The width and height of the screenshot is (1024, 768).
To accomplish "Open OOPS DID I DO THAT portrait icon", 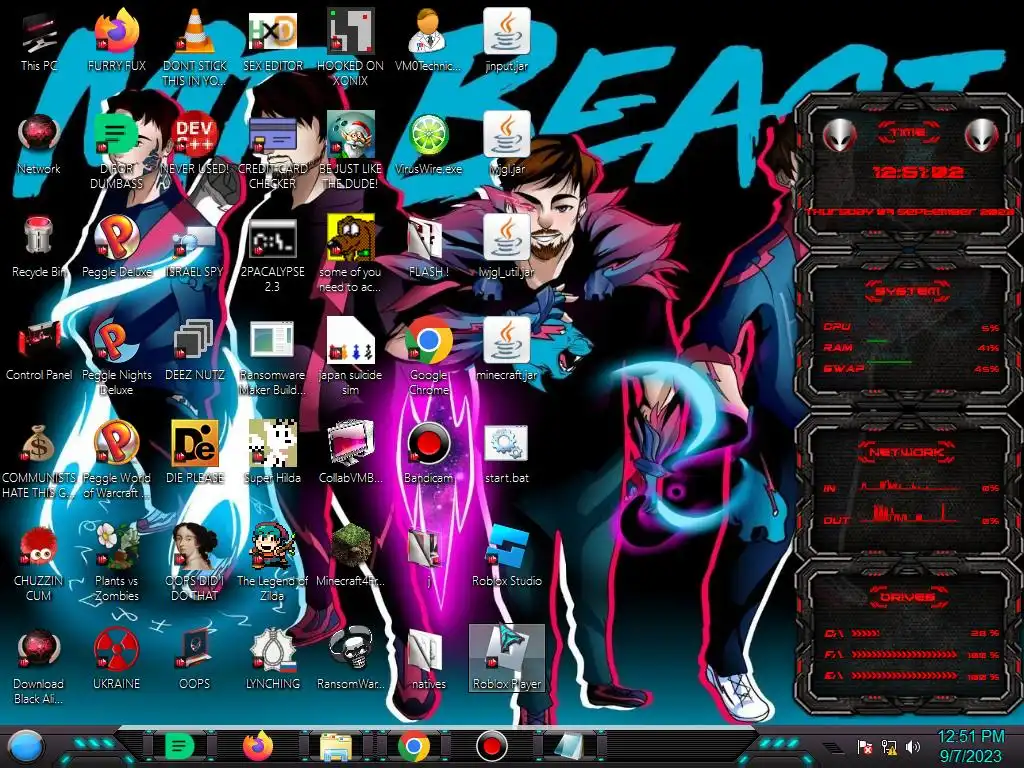I will (x=195, y=563).
